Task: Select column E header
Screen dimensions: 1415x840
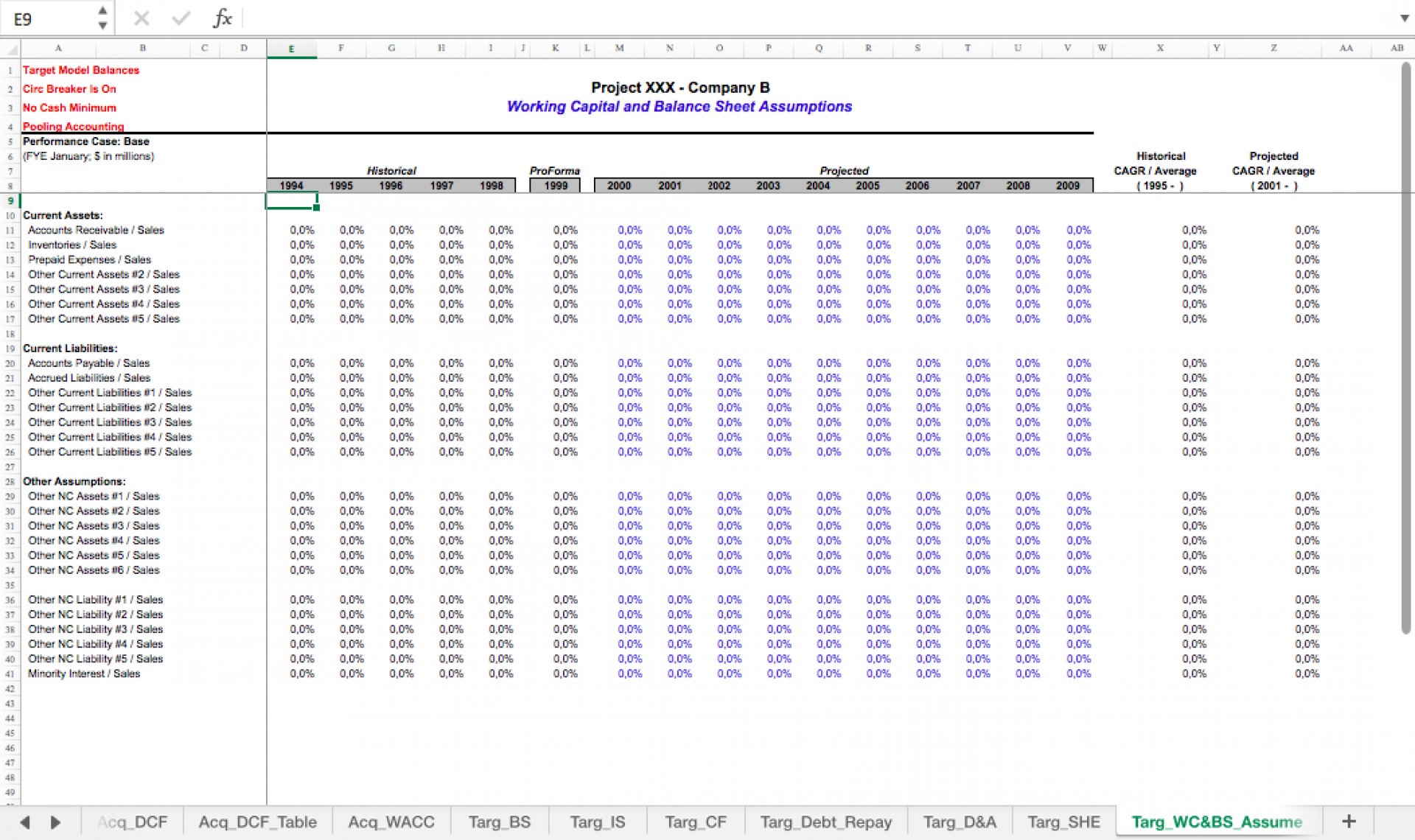Action: [292, 49]
